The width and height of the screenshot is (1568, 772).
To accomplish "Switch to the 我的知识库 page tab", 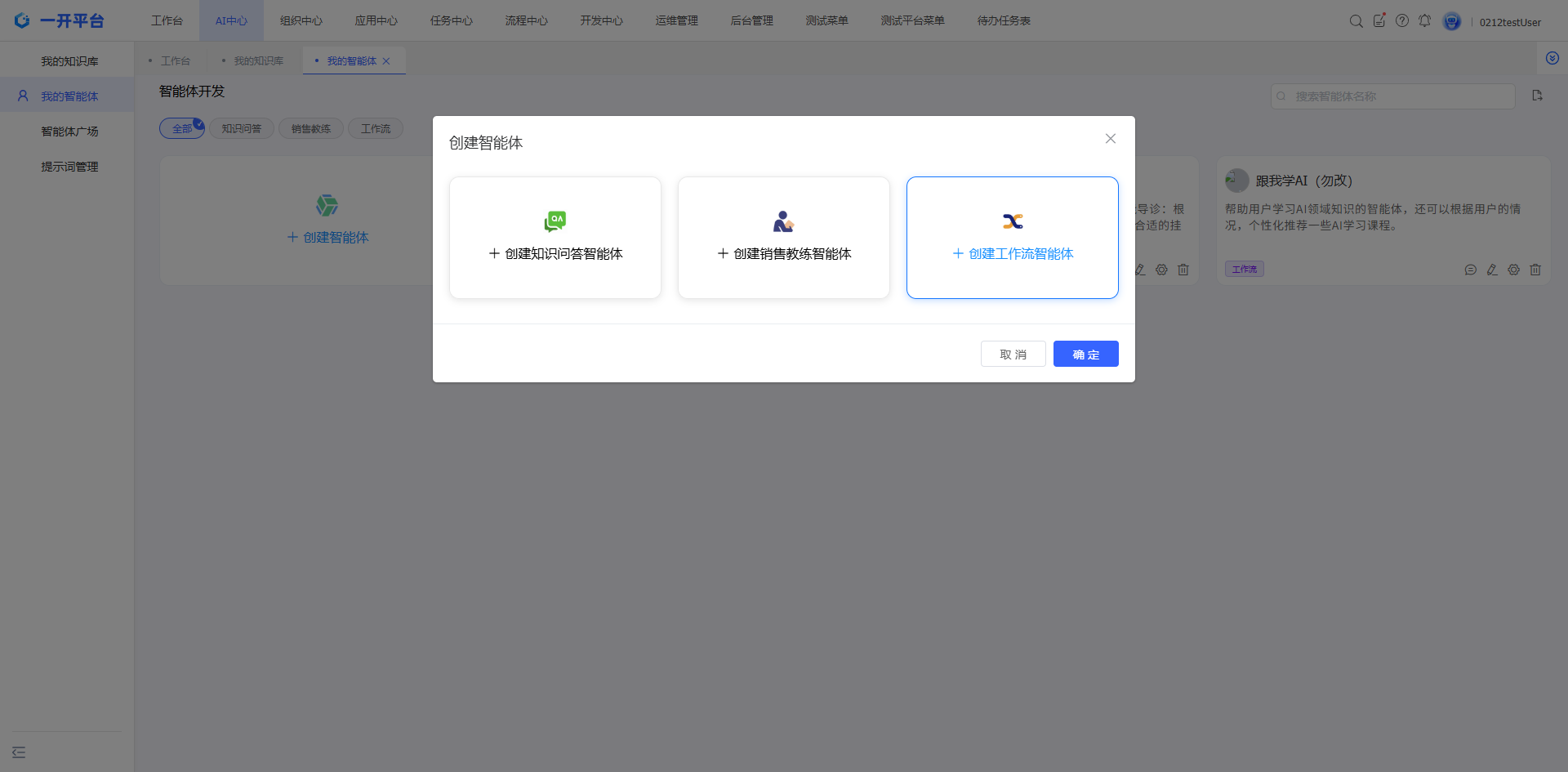I will coord(258,61).
